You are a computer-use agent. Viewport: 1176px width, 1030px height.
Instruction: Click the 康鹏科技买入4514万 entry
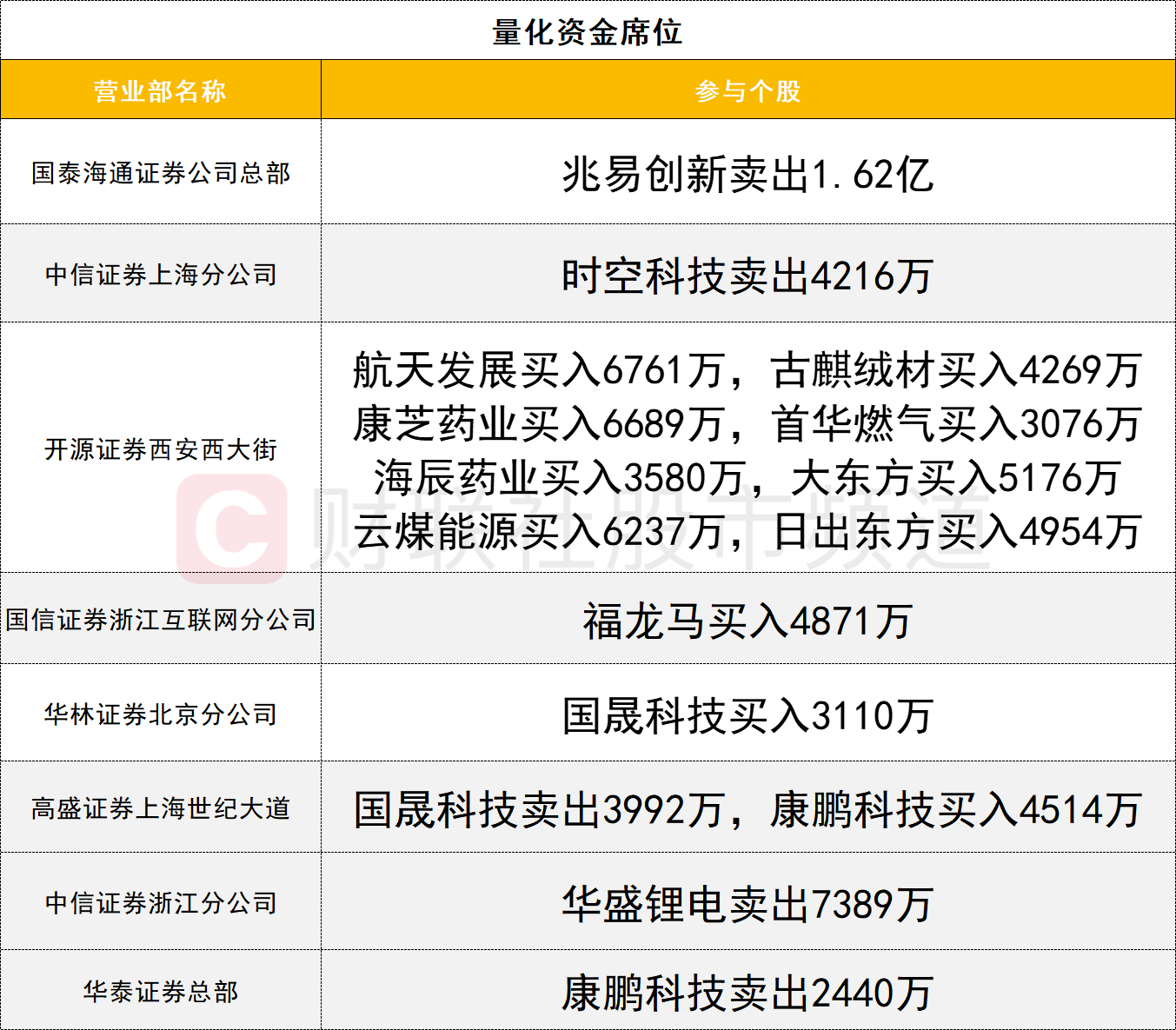[x=956, y=810]
